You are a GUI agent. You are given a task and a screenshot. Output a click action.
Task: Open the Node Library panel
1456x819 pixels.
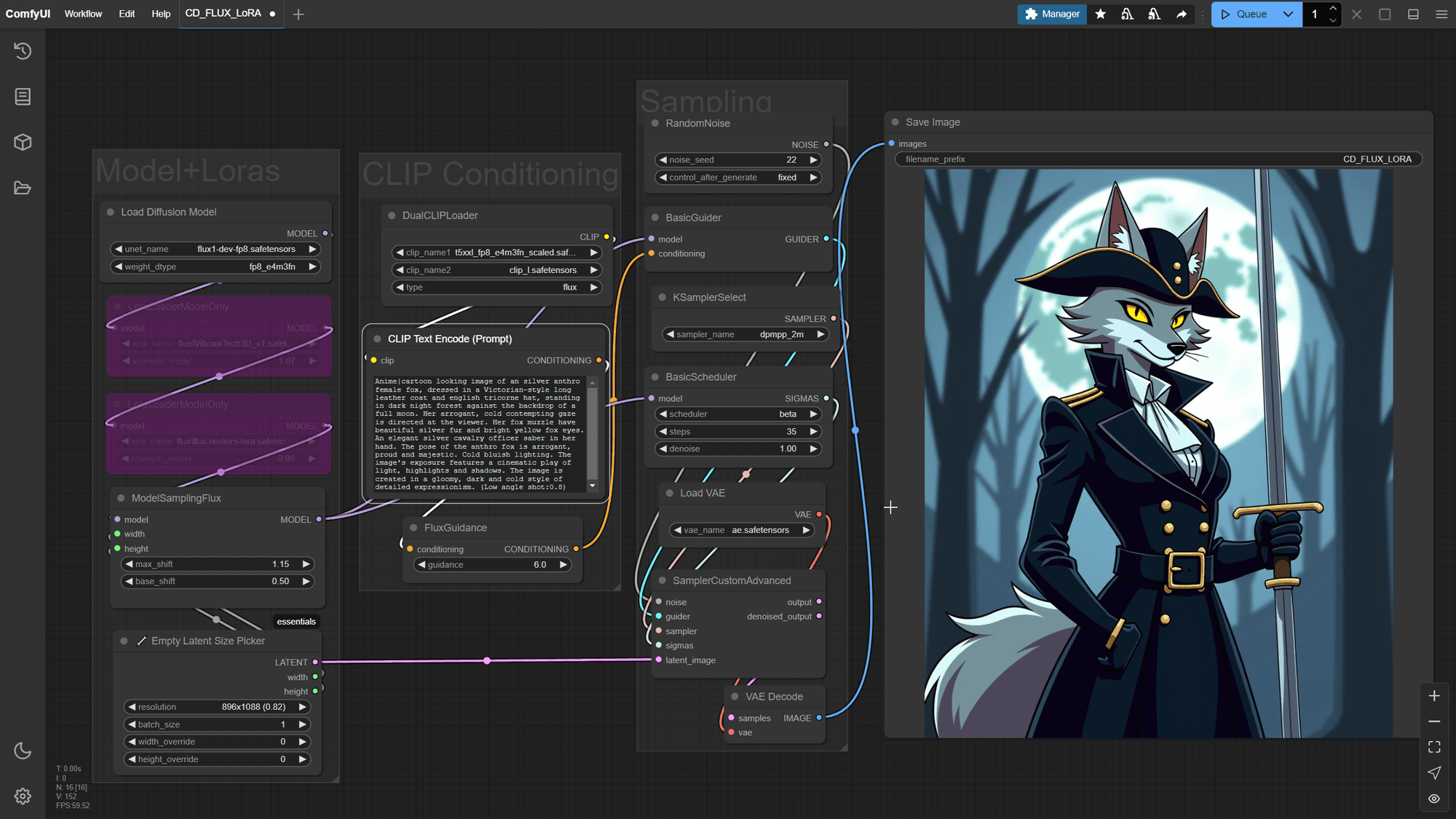22,96
